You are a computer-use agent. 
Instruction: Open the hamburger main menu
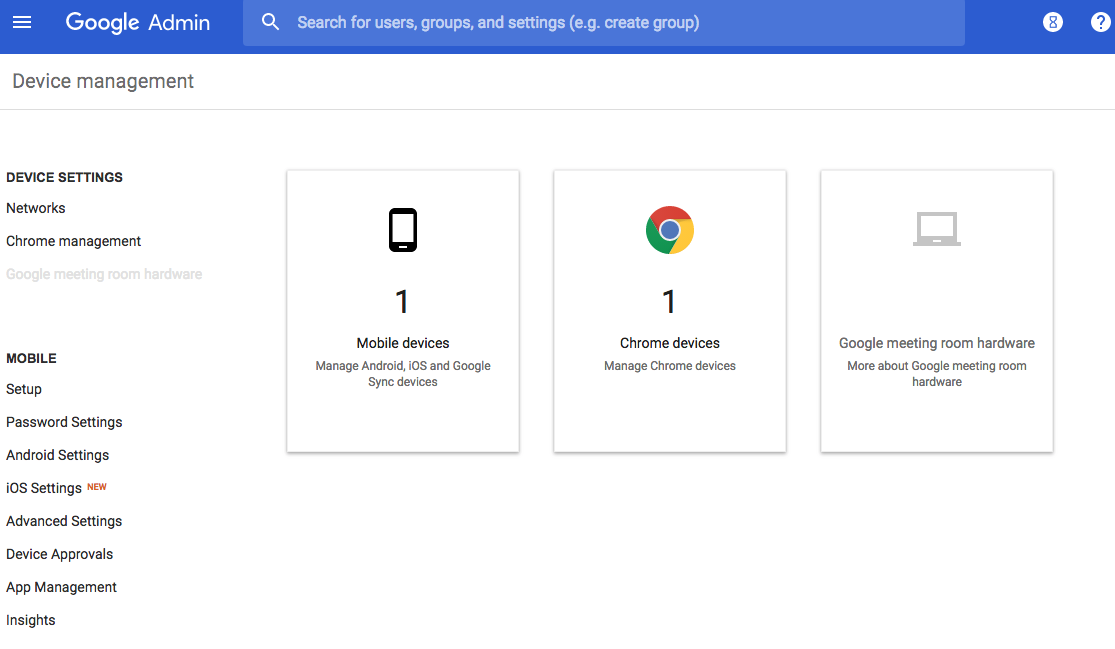click(x=22, y=22)
